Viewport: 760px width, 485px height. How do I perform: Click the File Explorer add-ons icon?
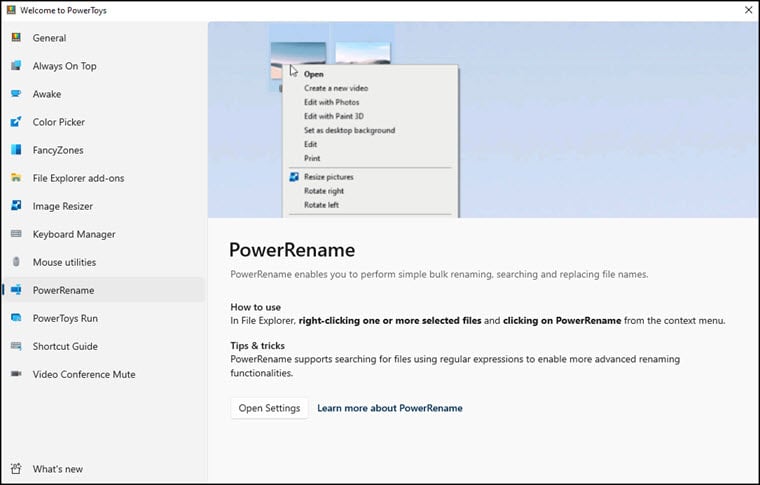pyautogui.click(x=16, y=178)
